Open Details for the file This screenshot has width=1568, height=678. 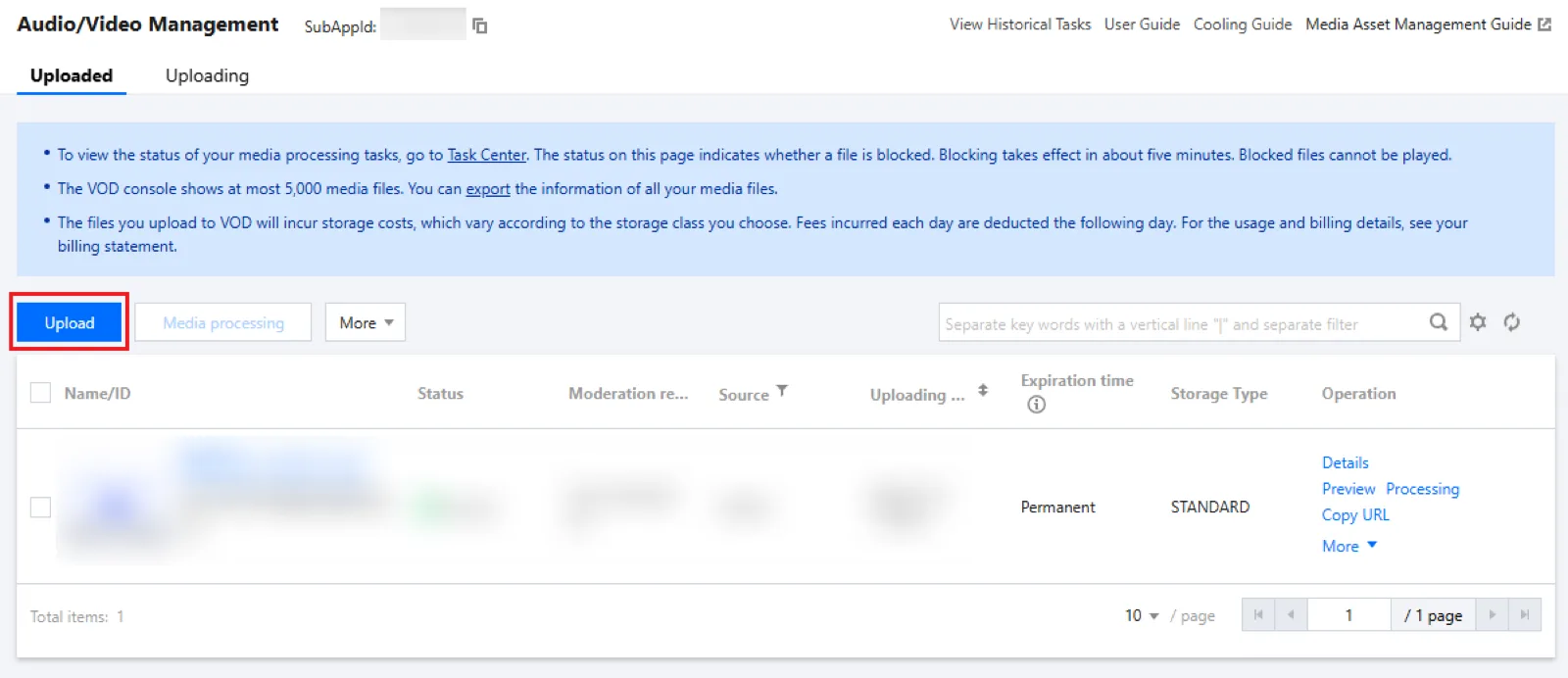point(1346,462)
